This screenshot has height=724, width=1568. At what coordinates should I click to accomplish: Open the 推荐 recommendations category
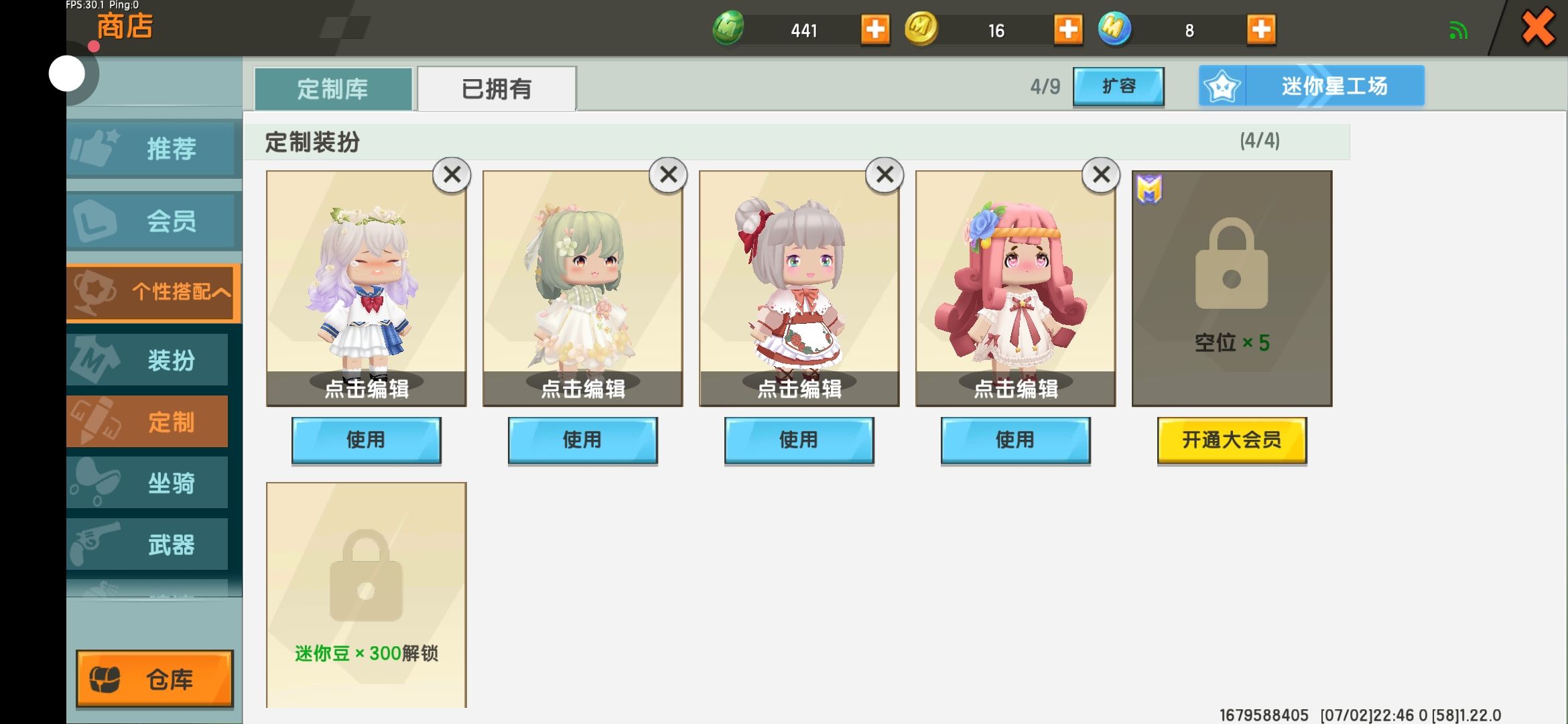pos(153,148)
